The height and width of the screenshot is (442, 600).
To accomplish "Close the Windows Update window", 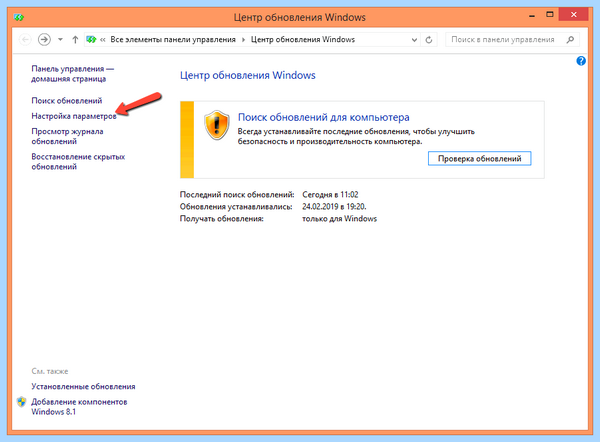I will pos(573,15).
